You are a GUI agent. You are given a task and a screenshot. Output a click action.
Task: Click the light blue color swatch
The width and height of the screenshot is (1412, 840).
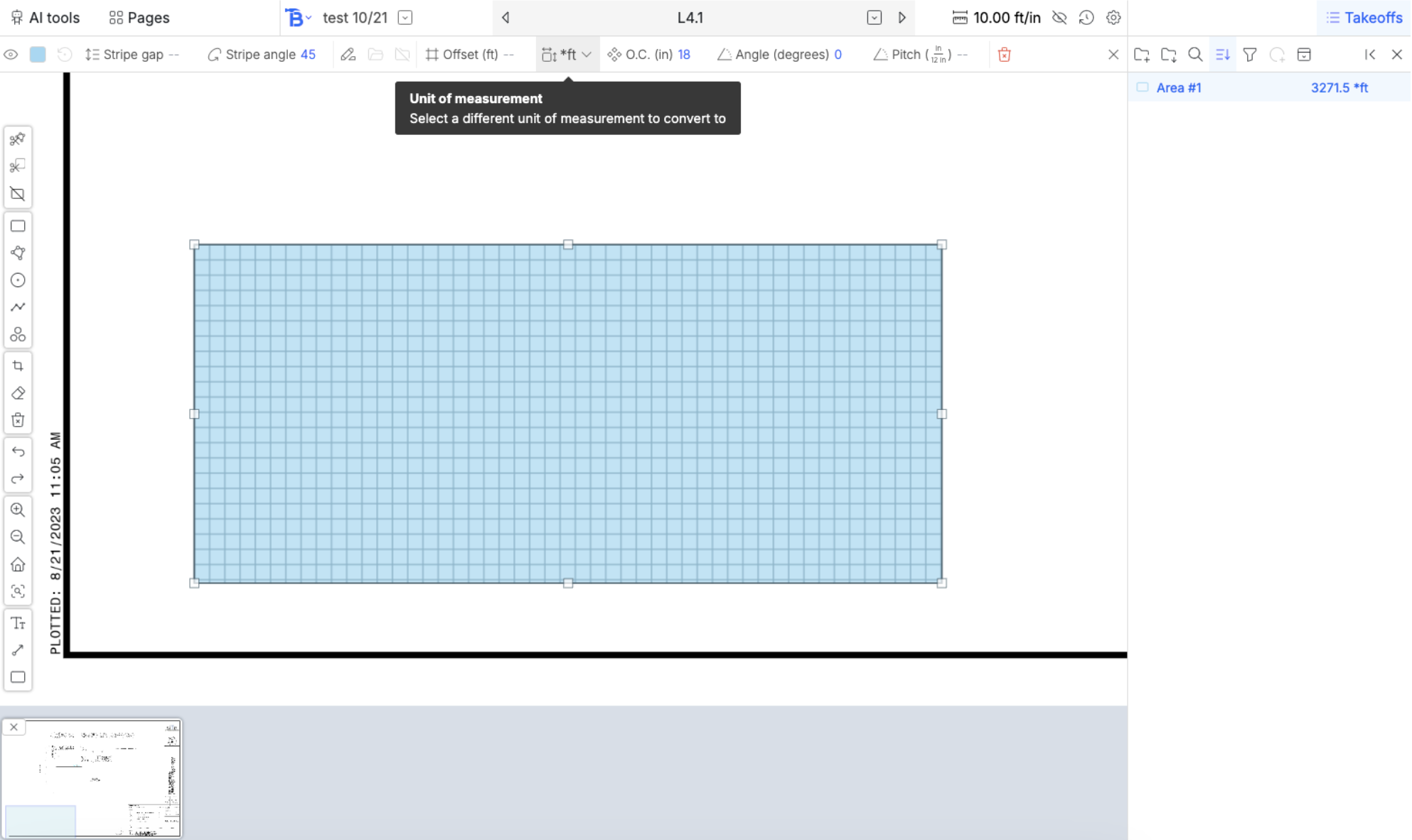coord(38,55)
